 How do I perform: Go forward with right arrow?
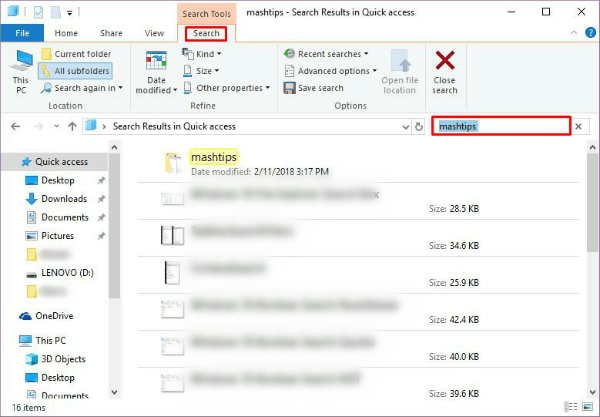coord(38,126)
